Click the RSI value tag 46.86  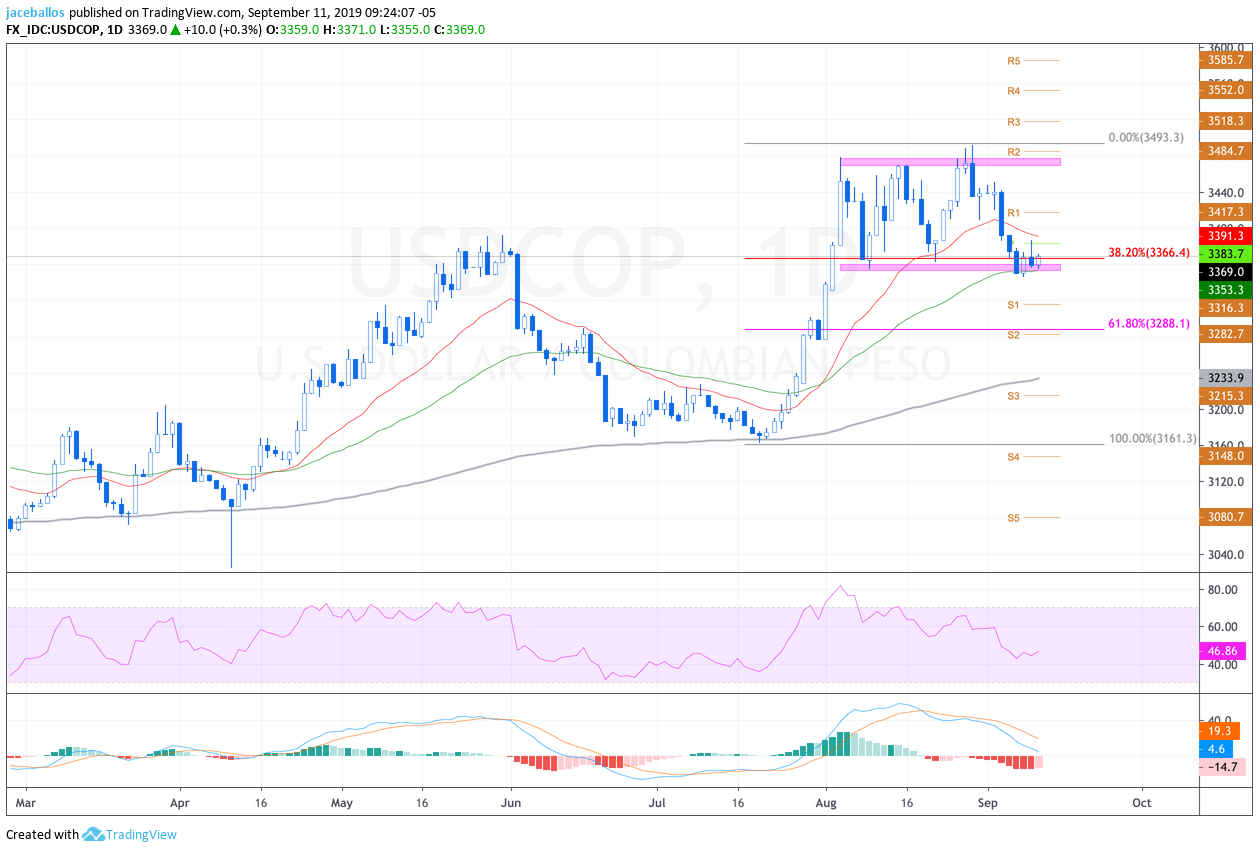(x=1225, y=650)
